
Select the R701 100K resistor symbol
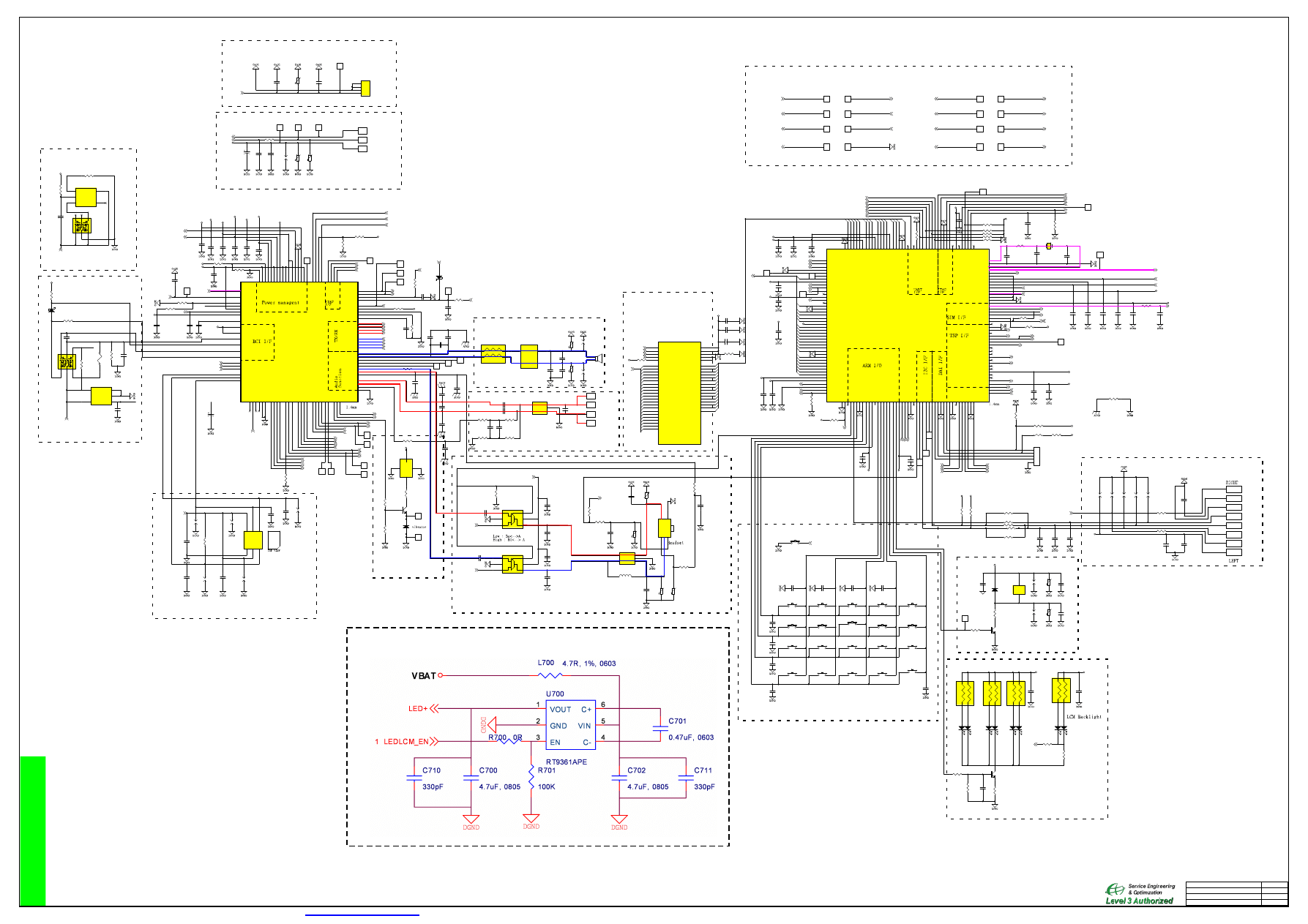[531, 778]
